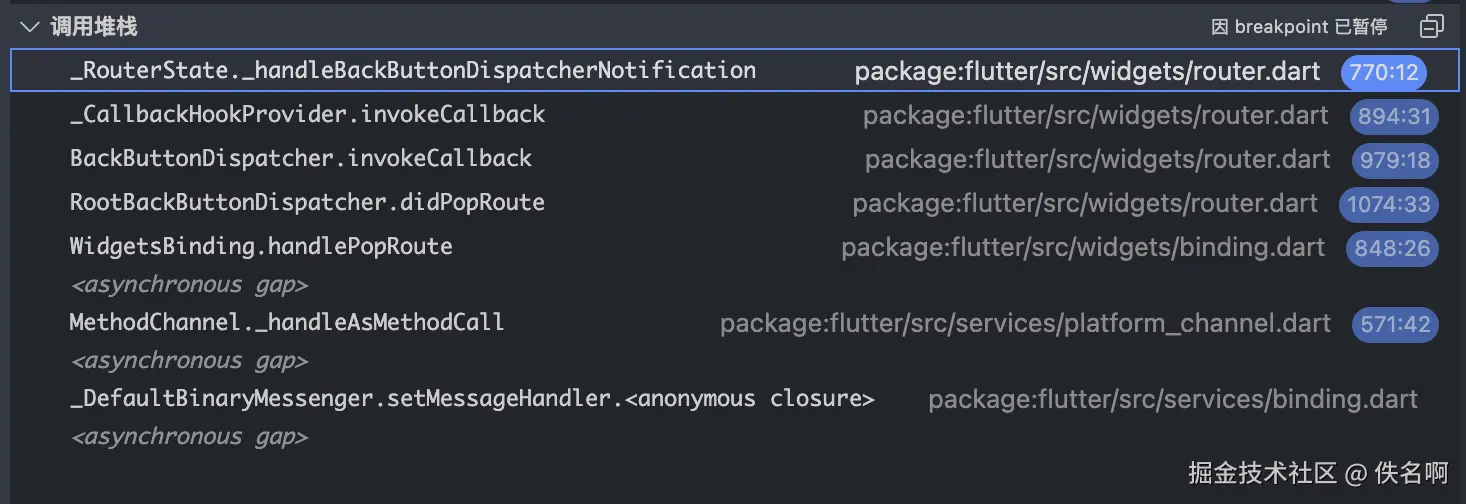The width and height of the screenshot is (1466, 504).
Task: Open the RootBackButtonDispatcher.didPopRoute frame
Action: [307, 202]
